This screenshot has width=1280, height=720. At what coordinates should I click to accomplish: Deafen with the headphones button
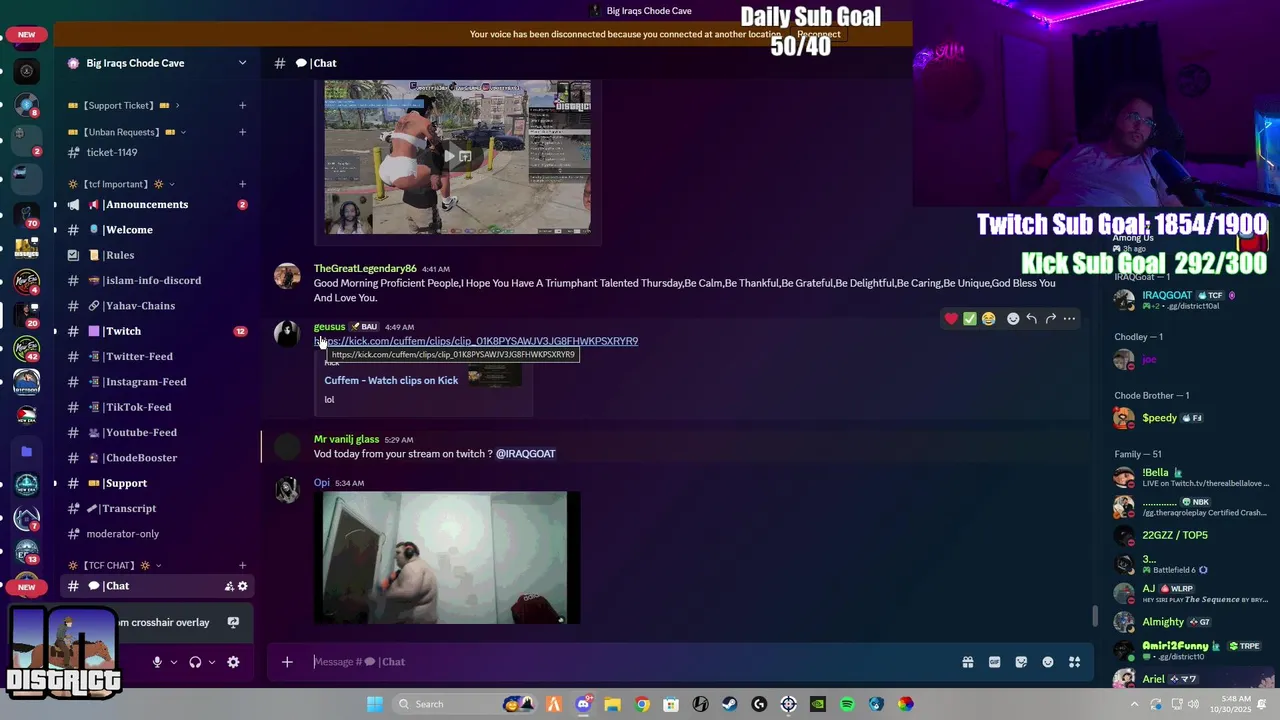pyautogui.click(x=195, y=662)
